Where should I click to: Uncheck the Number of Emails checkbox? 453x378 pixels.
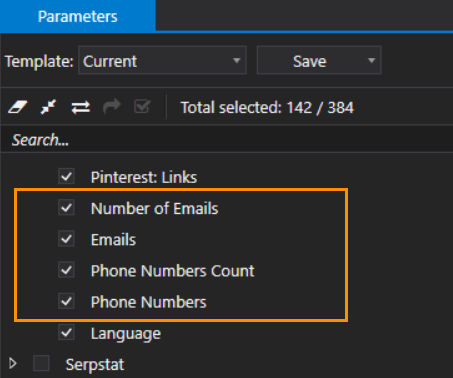(x=66, y=208)
